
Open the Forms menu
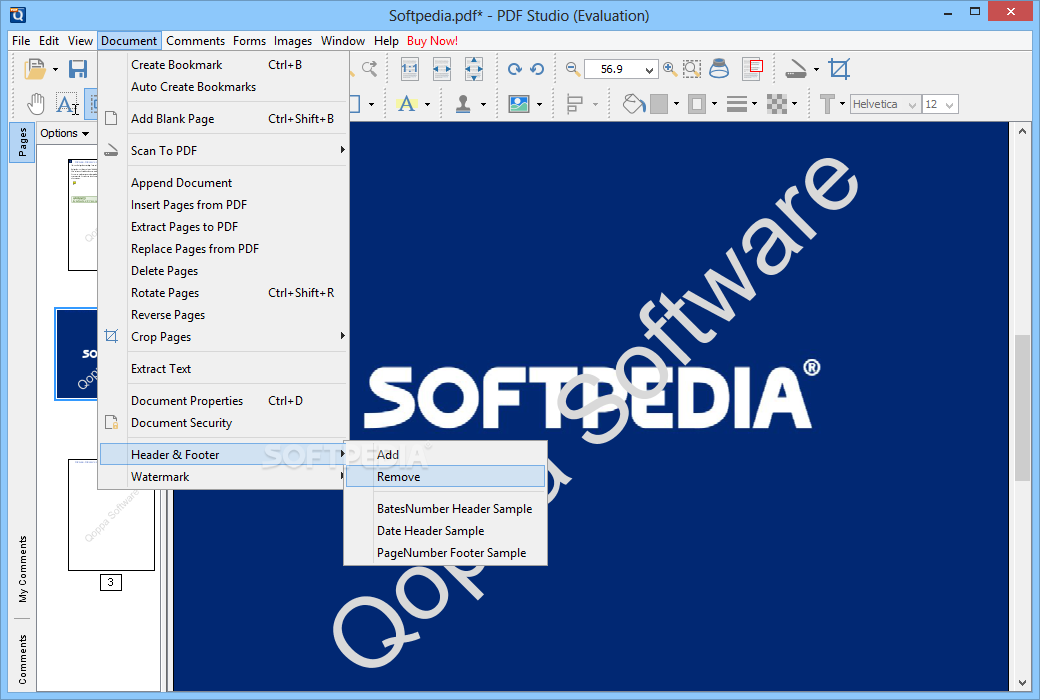[249, 40]
